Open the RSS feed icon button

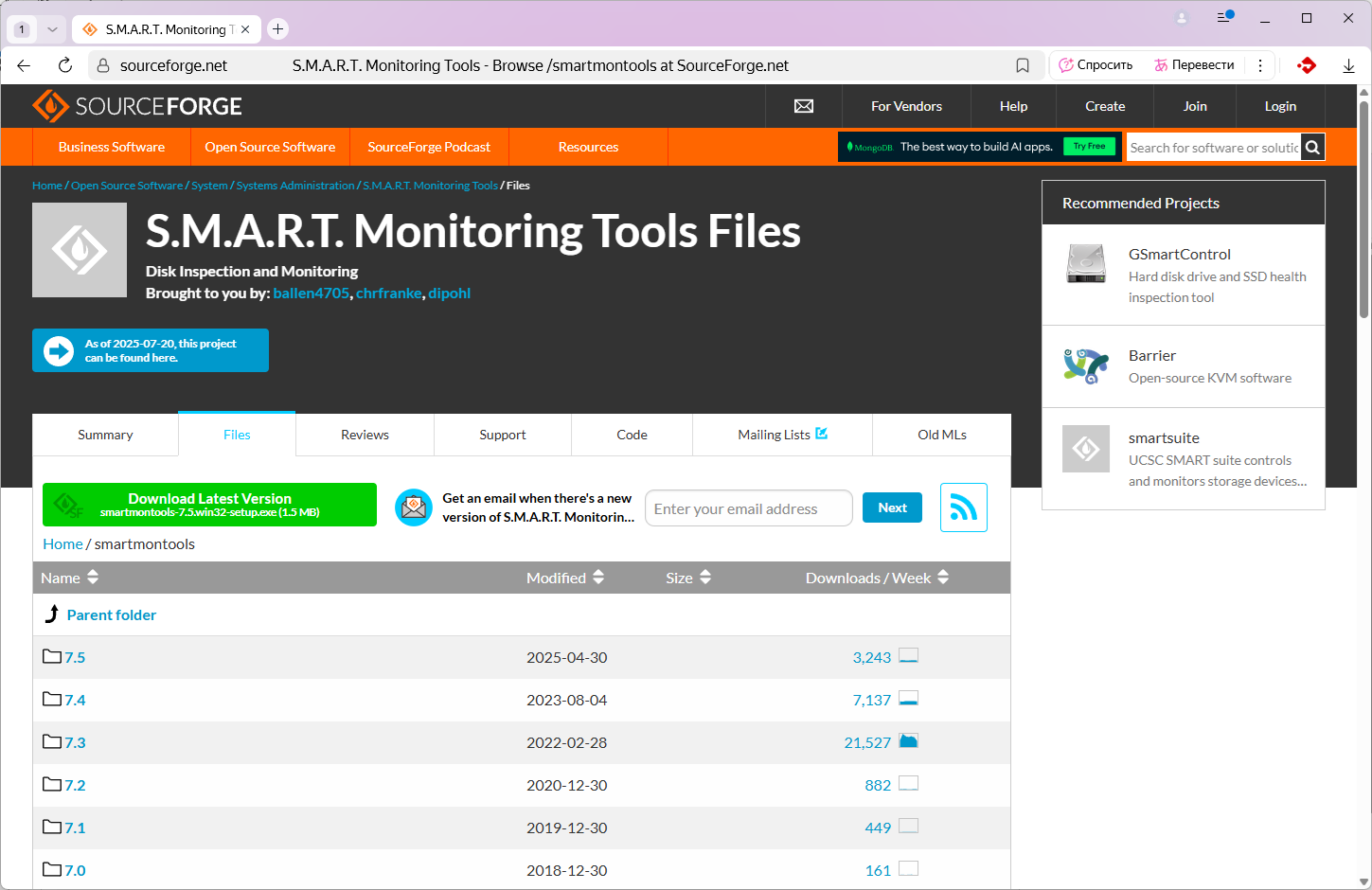964,507
